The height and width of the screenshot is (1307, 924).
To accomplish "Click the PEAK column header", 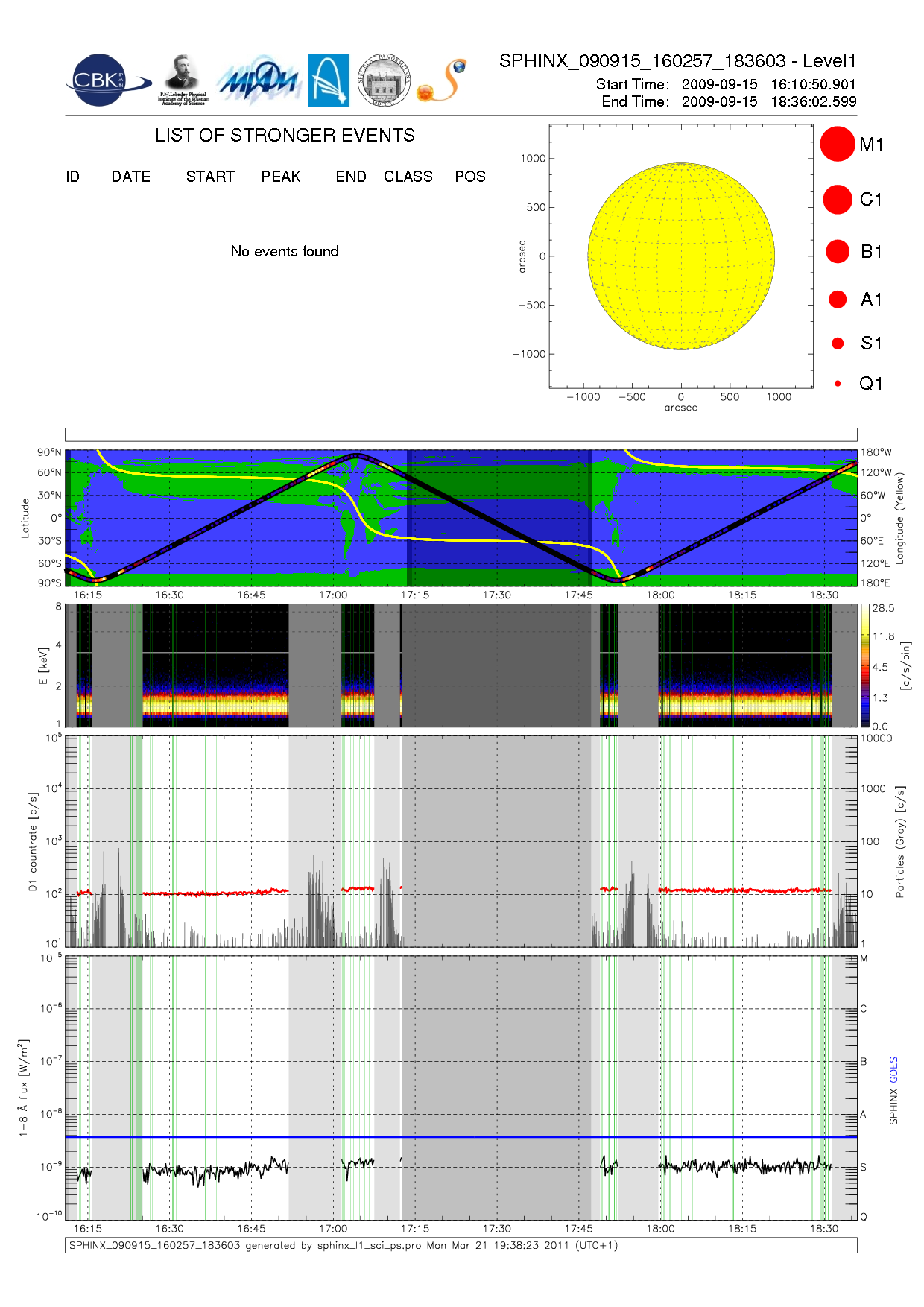I will click(x=281, y=177).
